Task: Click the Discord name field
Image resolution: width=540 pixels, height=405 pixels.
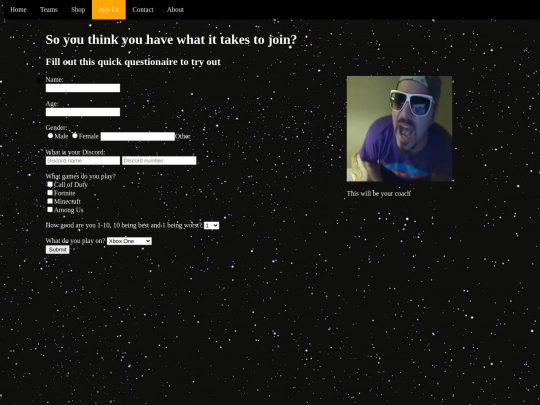Action: click(x=83, y=160)
